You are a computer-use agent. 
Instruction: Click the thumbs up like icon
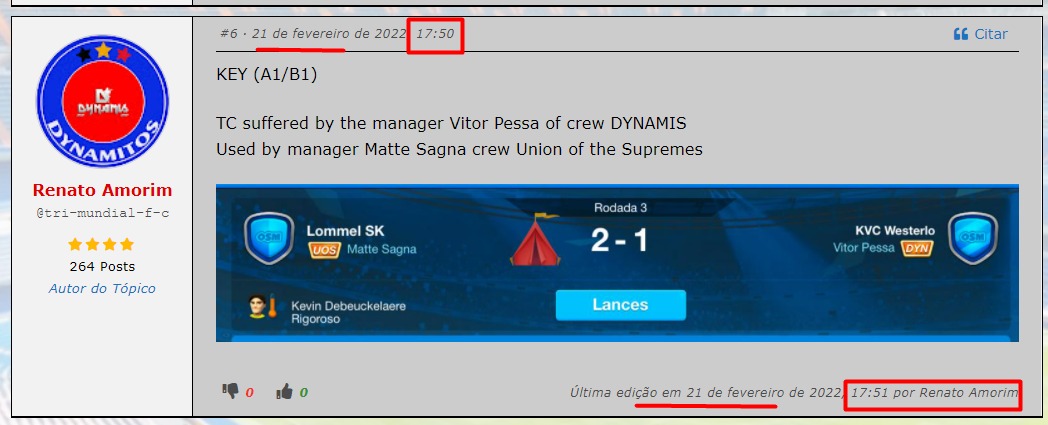pyautogui.click(x=284, y=392)
